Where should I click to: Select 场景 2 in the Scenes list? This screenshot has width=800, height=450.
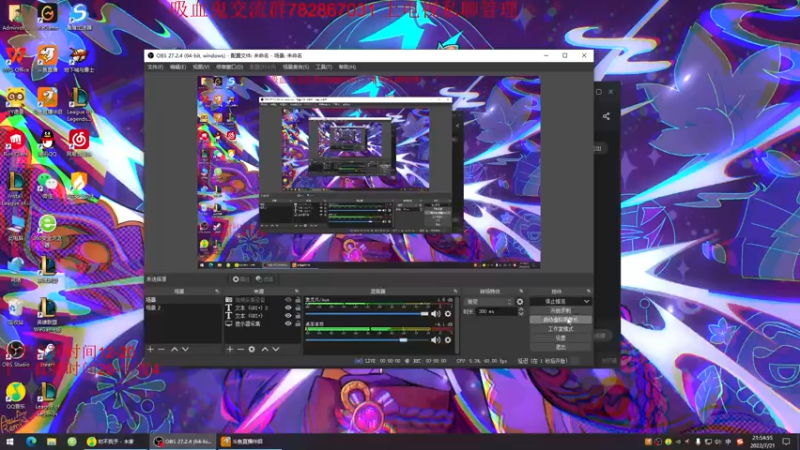pyautogui.click(x=184, y=308)
